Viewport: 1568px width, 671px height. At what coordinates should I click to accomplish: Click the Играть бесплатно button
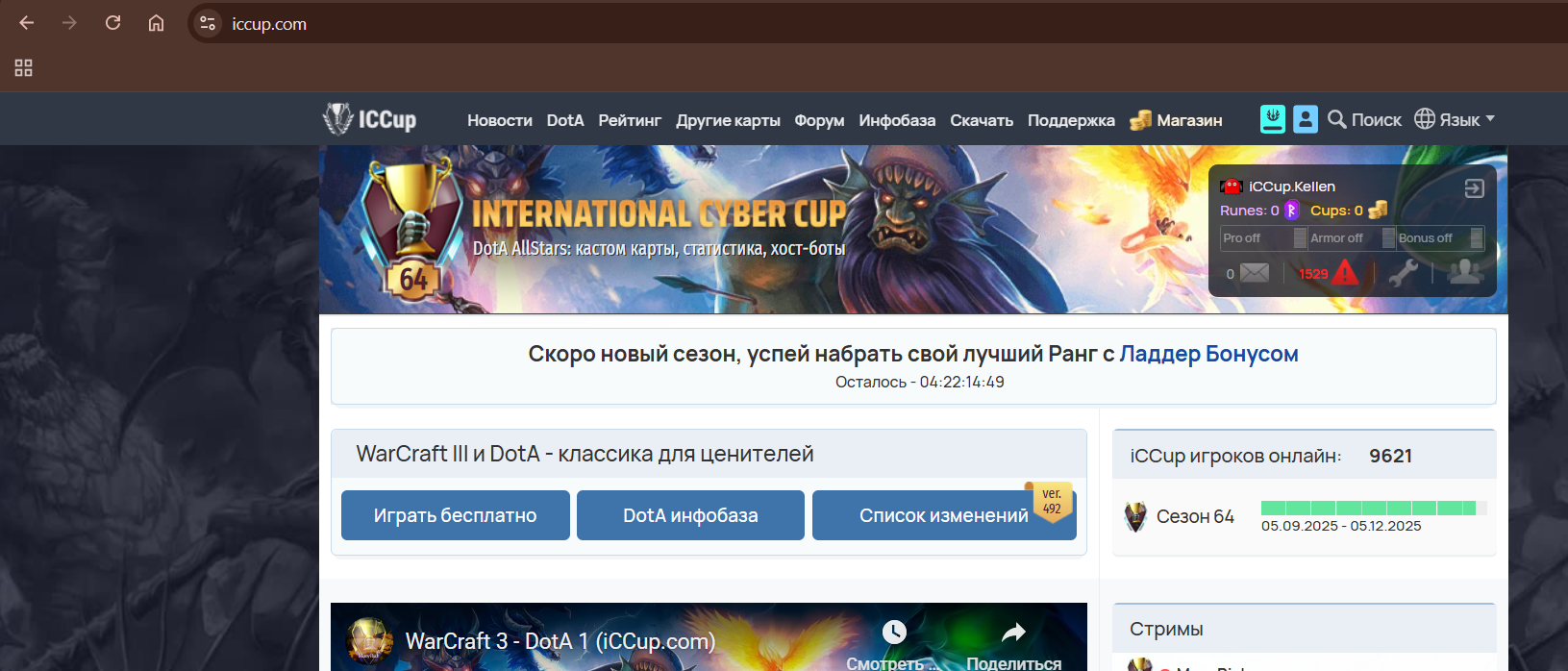456,515
